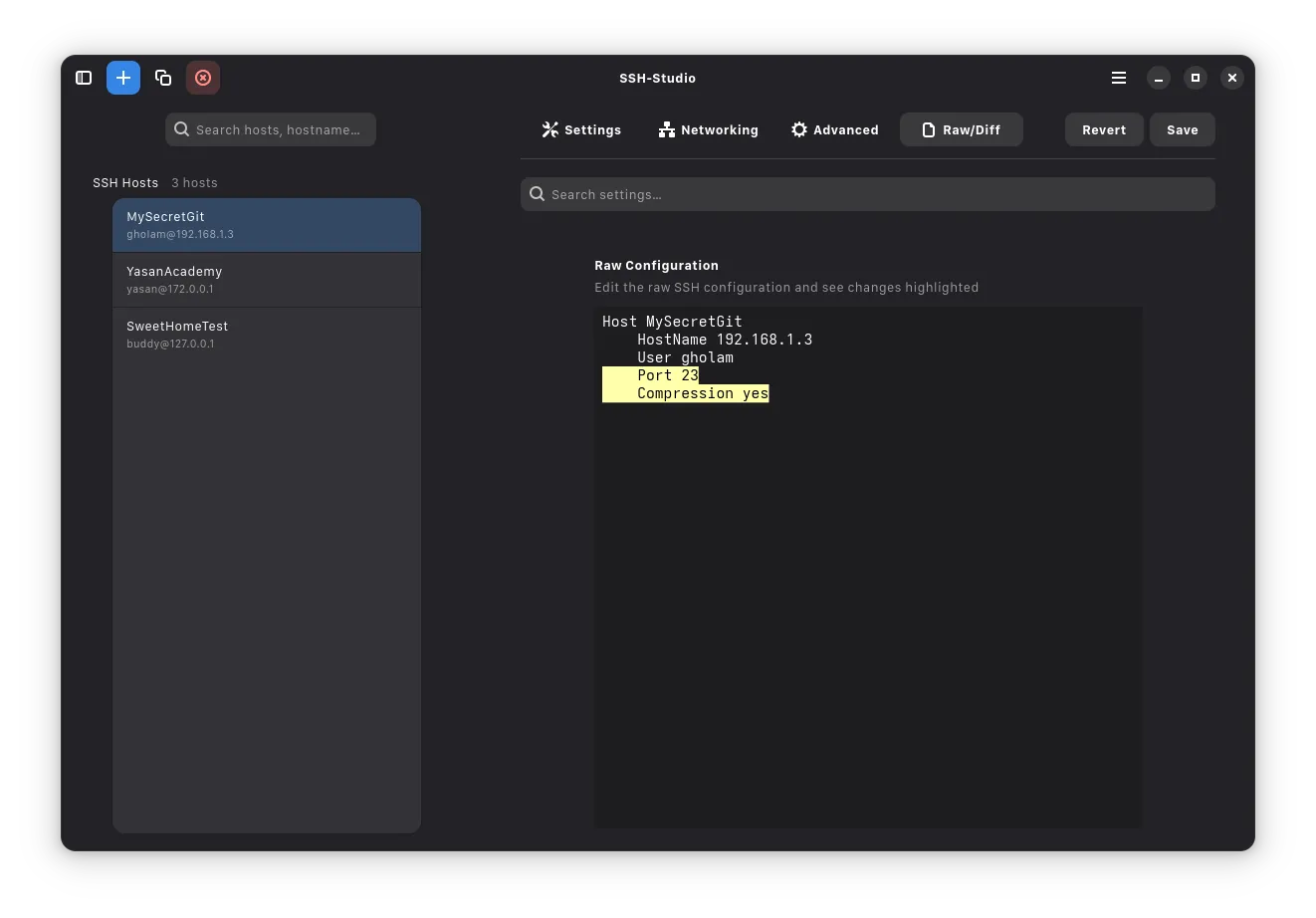1316x918 pixels.
Task: Switch to the Settings tab
Action: click(581, 130)
